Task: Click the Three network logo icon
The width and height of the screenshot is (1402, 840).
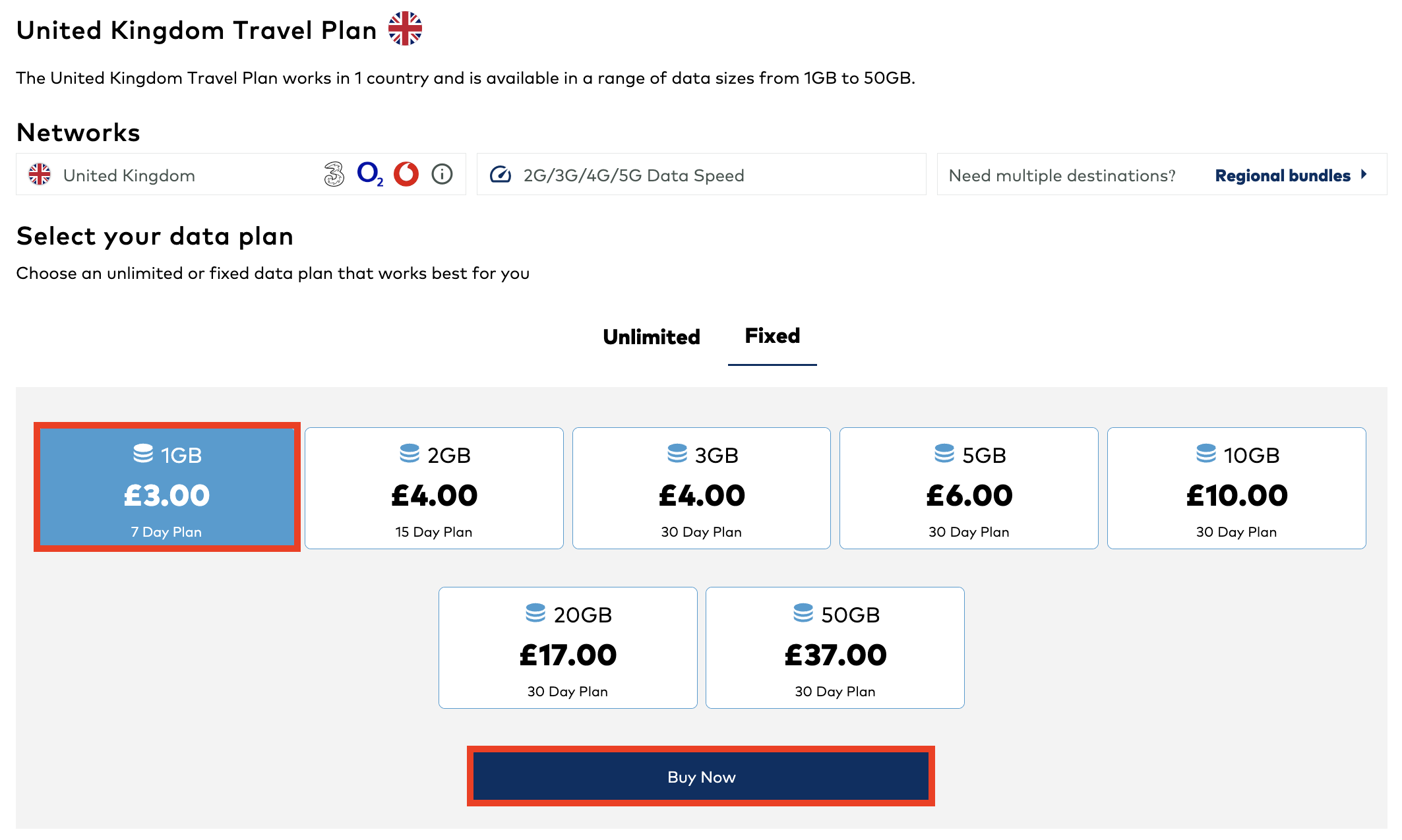Action: [334, 175]
